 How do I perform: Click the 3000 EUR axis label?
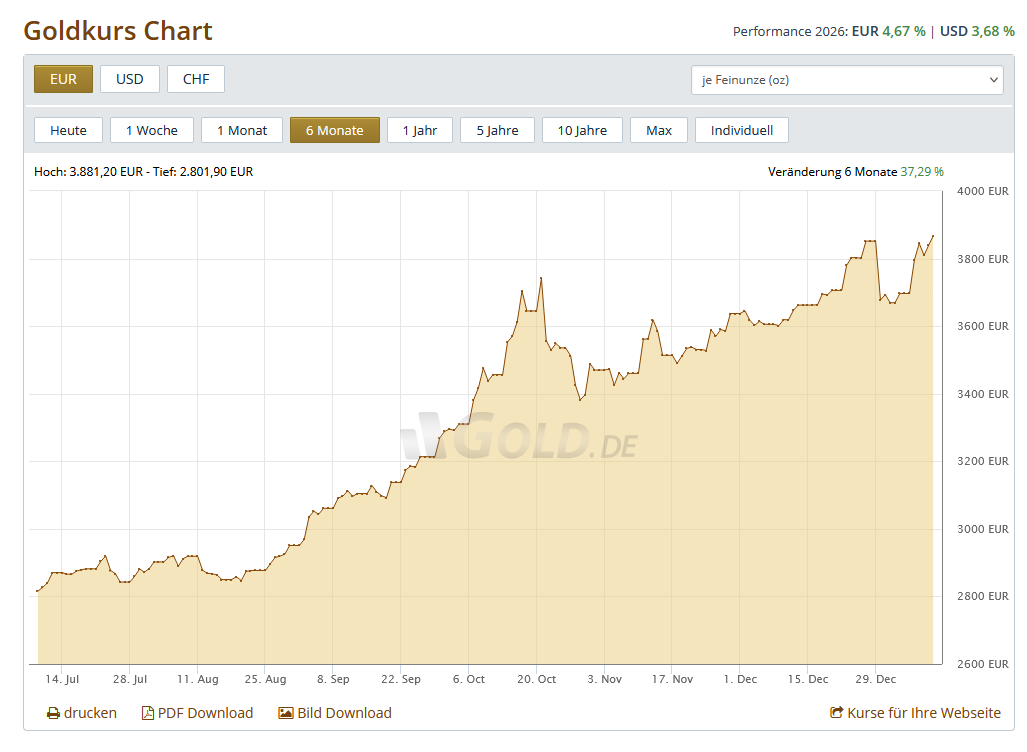[982, 529]
